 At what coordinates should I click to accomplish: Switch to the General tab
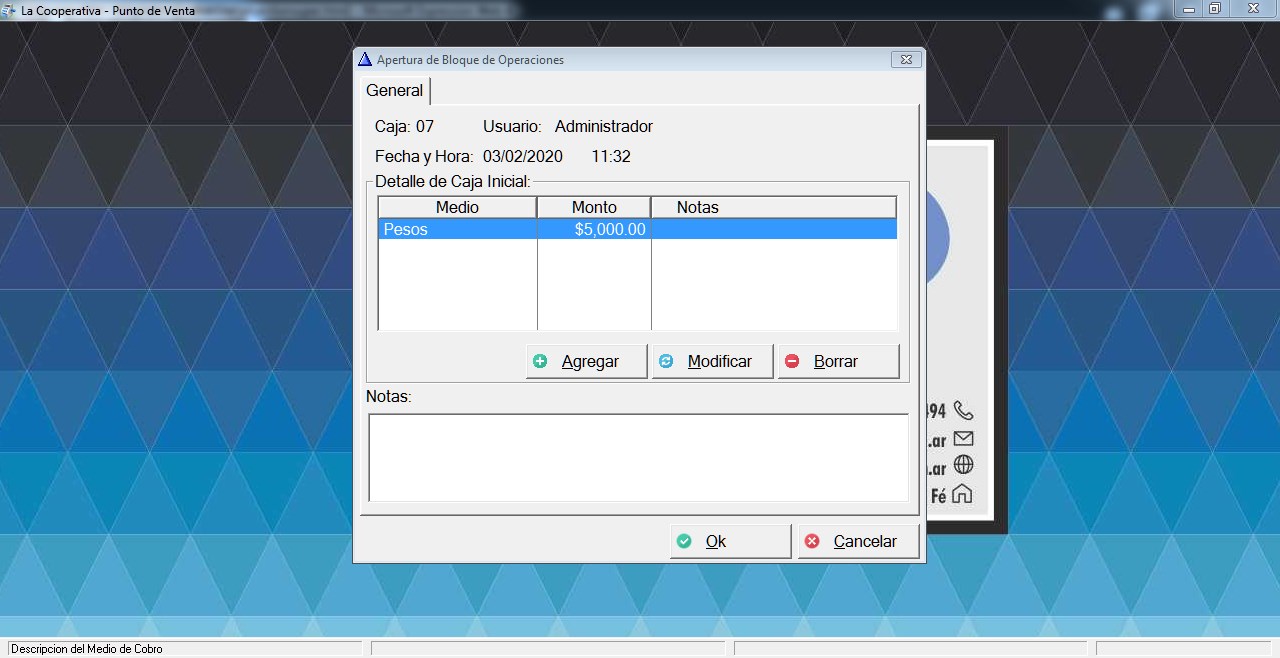395,91
